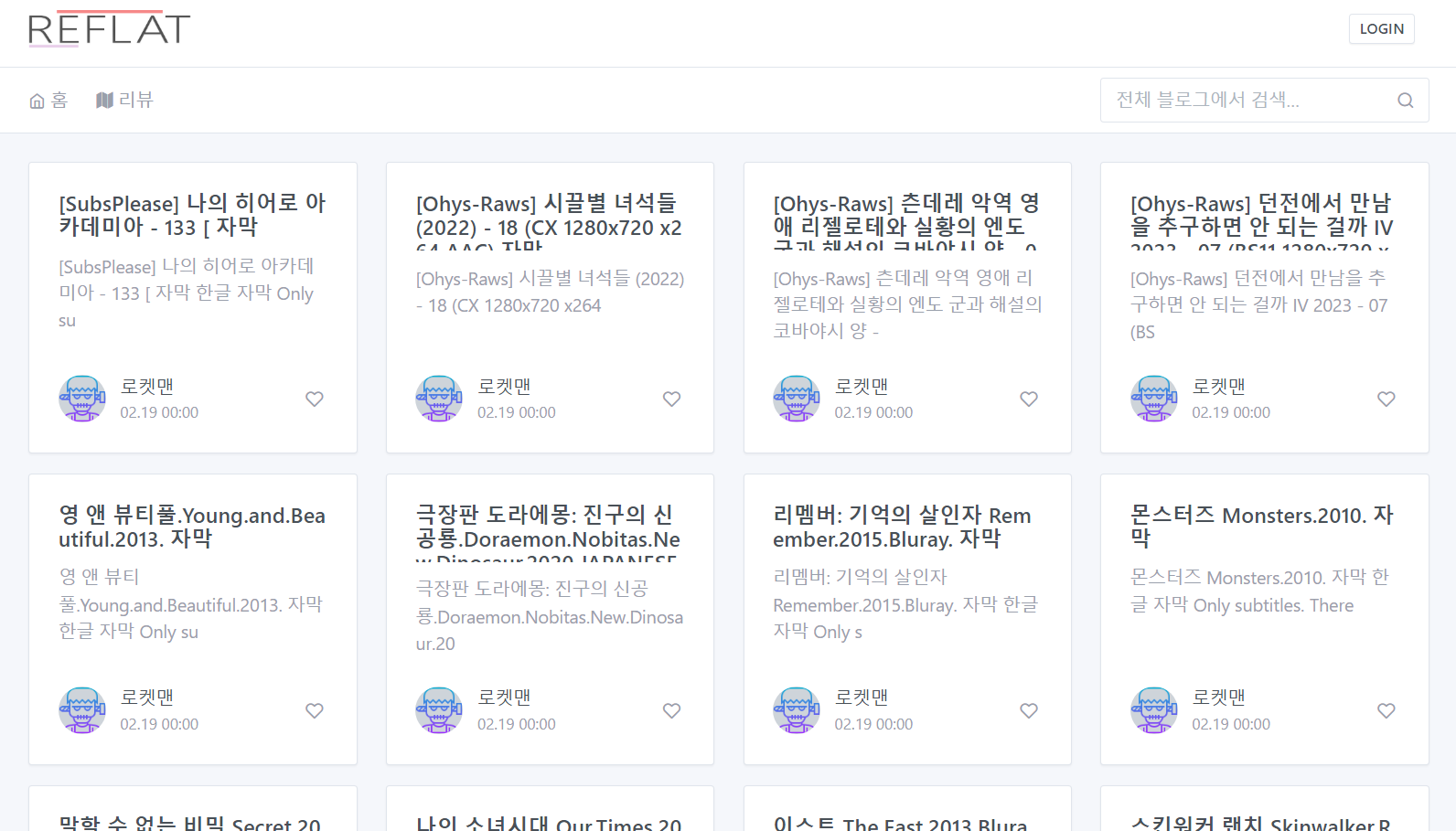This screenshot has height=831, width=1456.
Task: Click the excerpt of 극장판 도라에몽 post
Action: (x=550, y=616)
